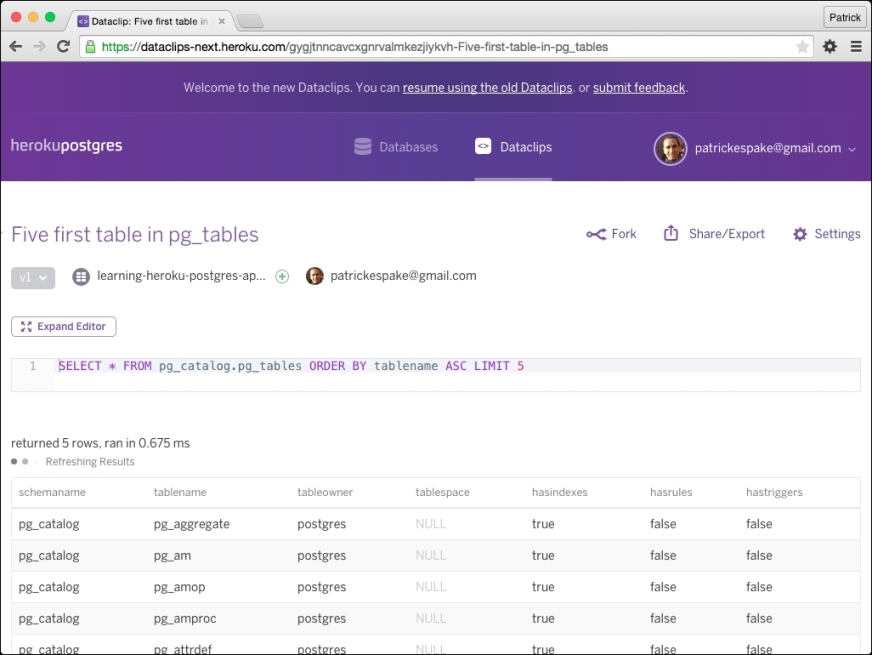Open the Settings label
The image size is (872, 655).
838,234
